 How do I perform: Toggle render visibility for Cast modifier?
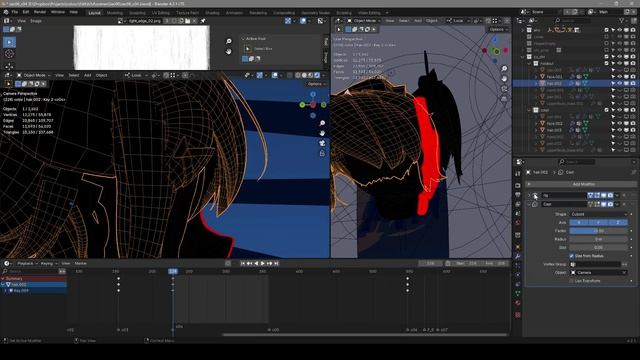coord(610,204)
